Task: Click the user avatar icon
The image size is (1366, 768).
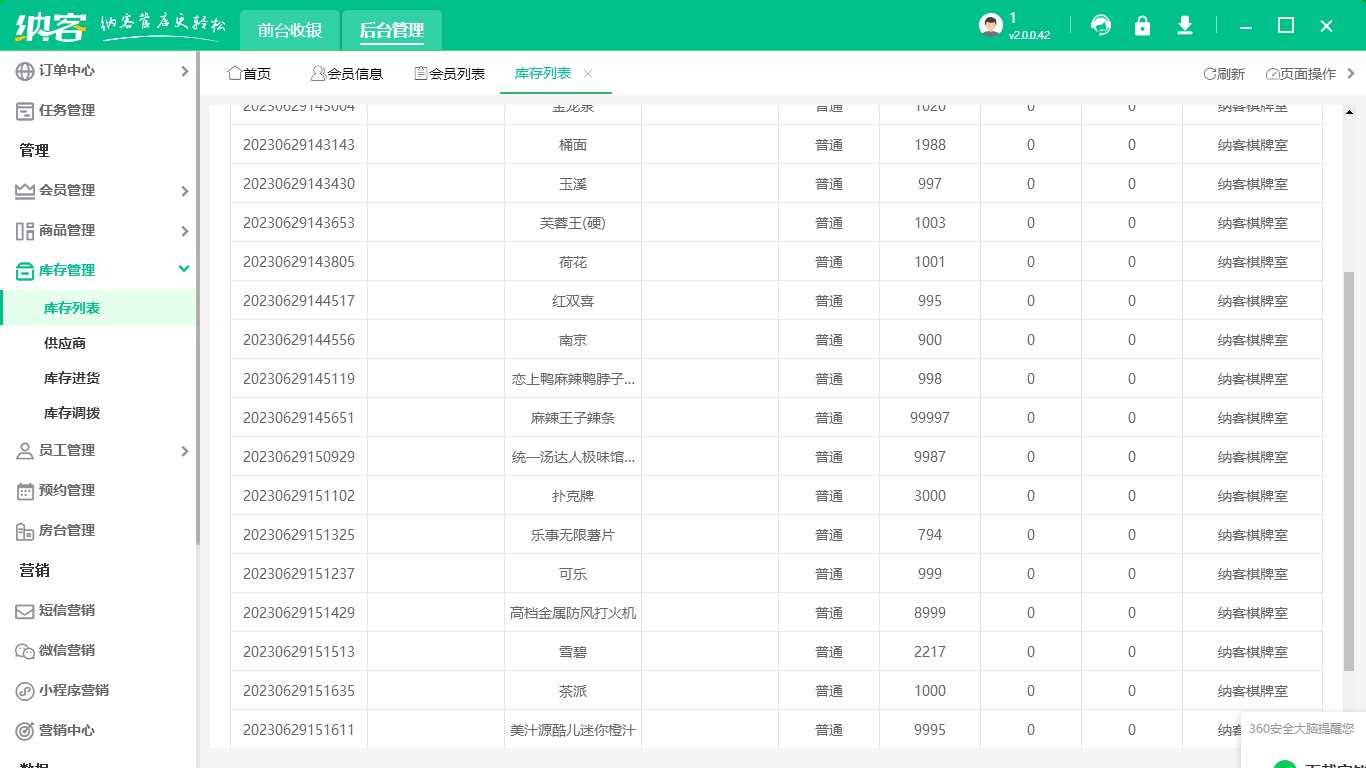Action: point(990,26)
